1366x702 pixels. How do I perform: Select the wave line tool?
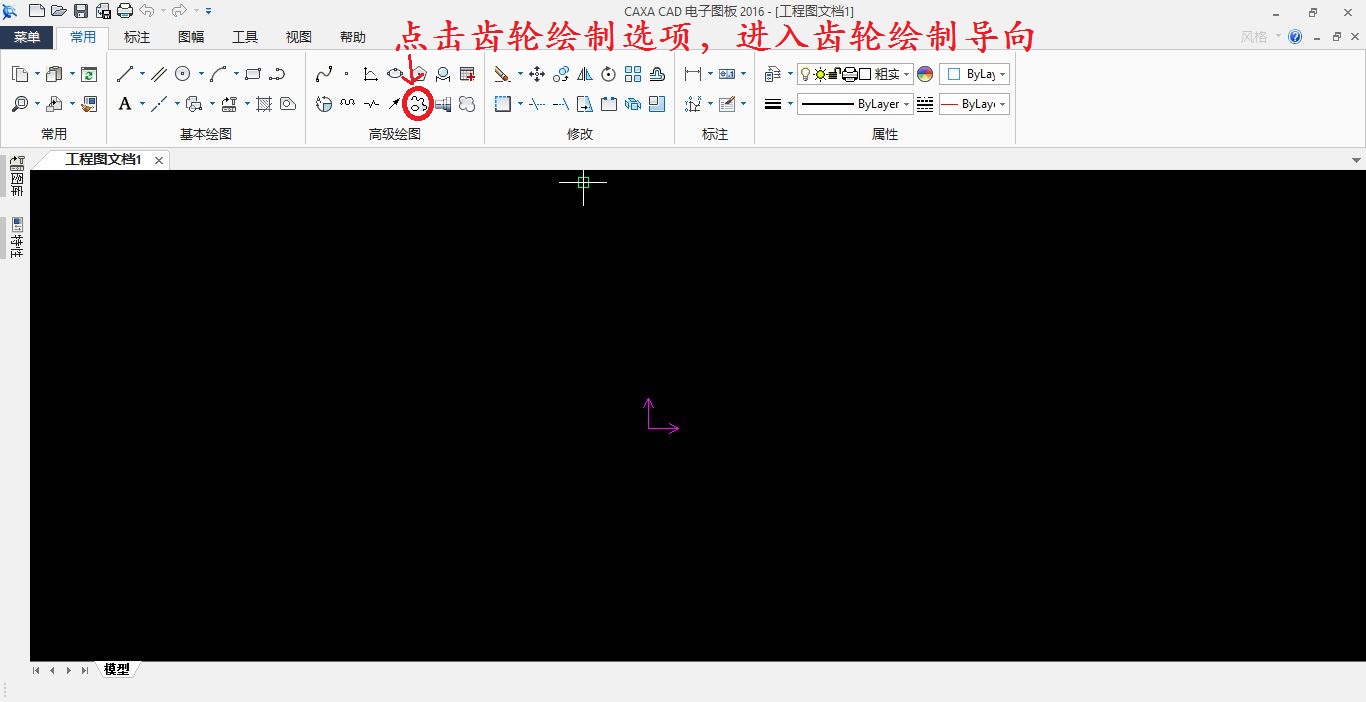point(347,103)
